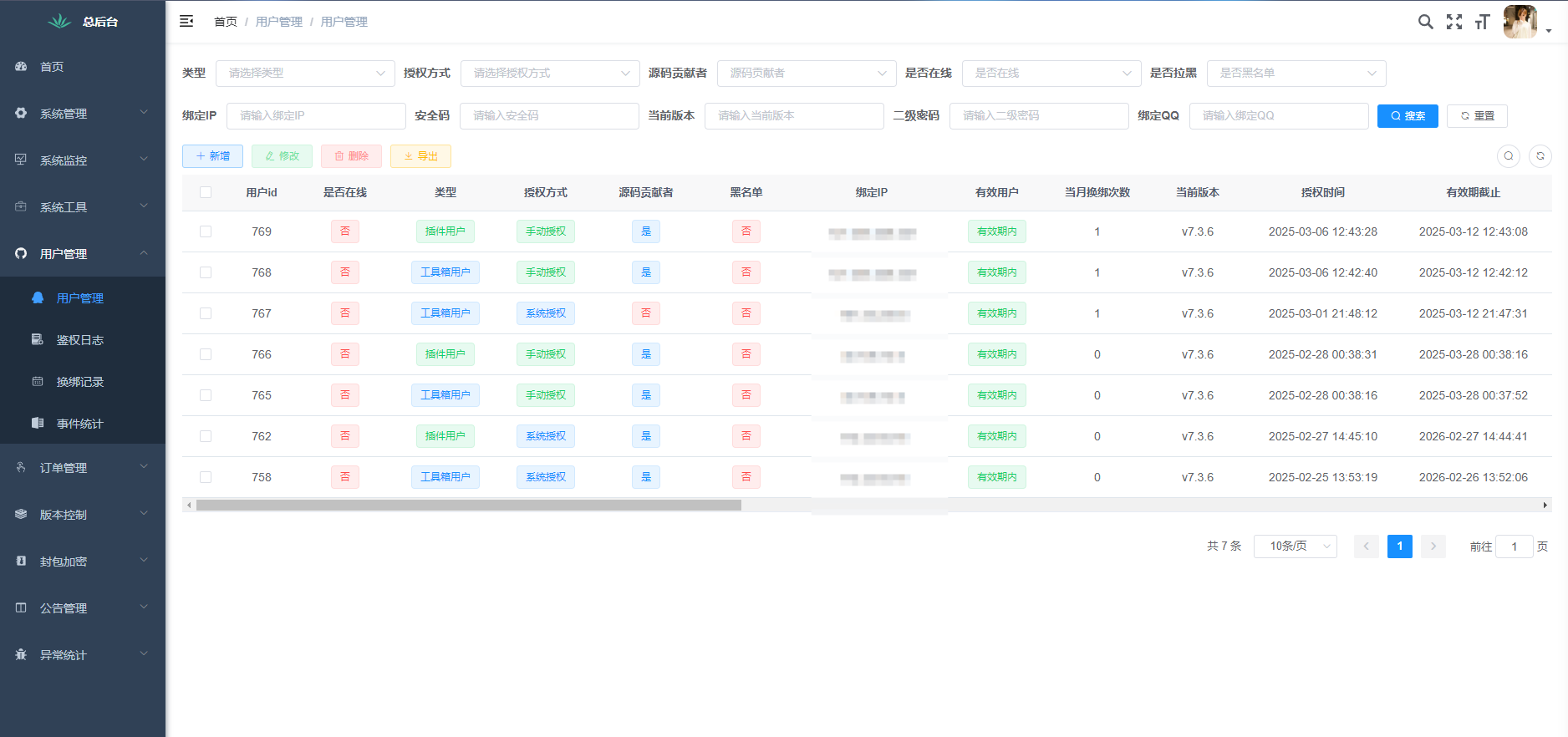Hide search area with round search icon
Image resolution: width=1568 pixels, height=737 pixels.
[1508, 156]
